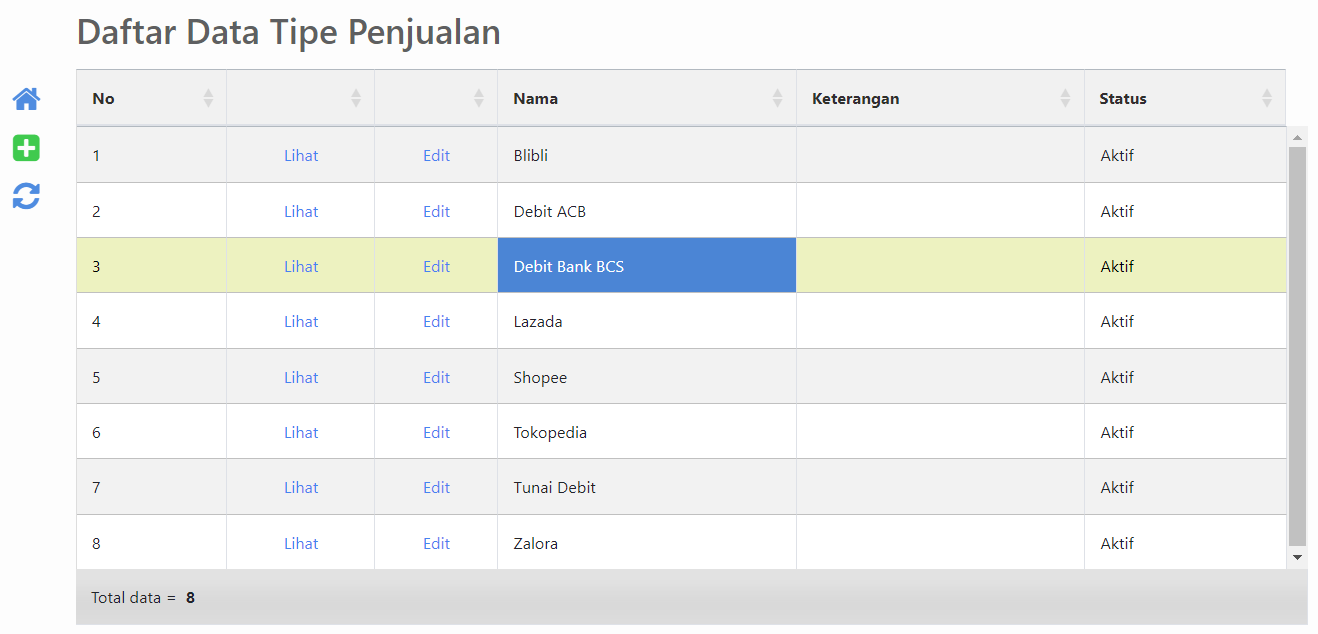Sort by Nama column arrows

[x=778, y=98]
